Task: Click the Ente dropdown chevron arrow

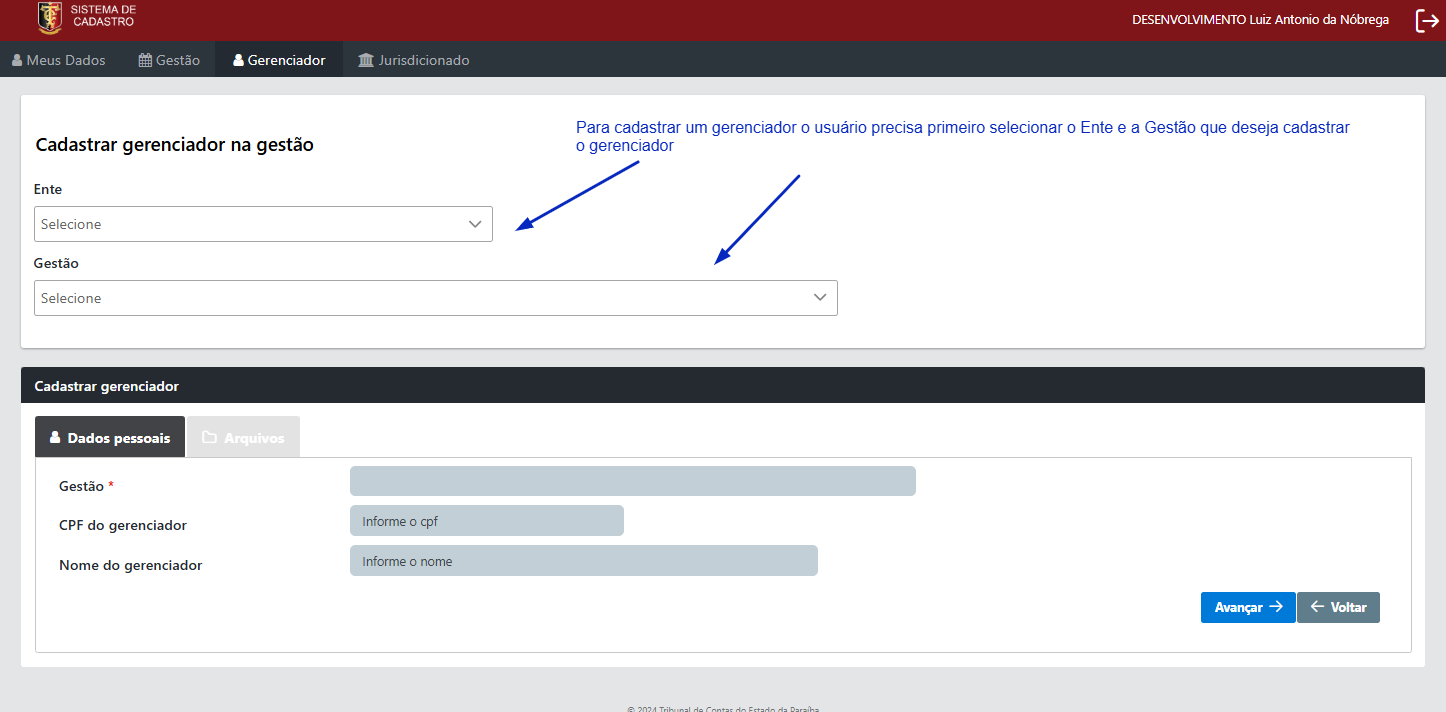Action: 475,224
